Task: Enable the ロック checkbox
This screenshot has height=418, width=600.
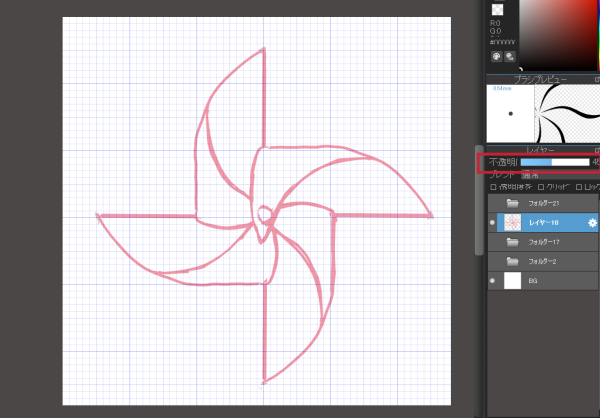Action: [579, 187]
